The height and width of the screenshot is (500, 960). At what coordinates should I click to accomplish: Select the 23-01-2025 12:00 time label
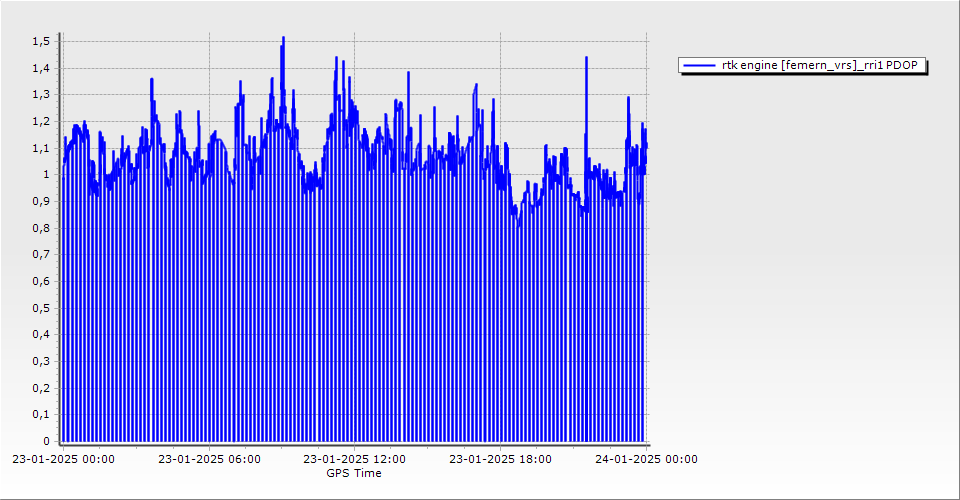(x=354, y=460)
